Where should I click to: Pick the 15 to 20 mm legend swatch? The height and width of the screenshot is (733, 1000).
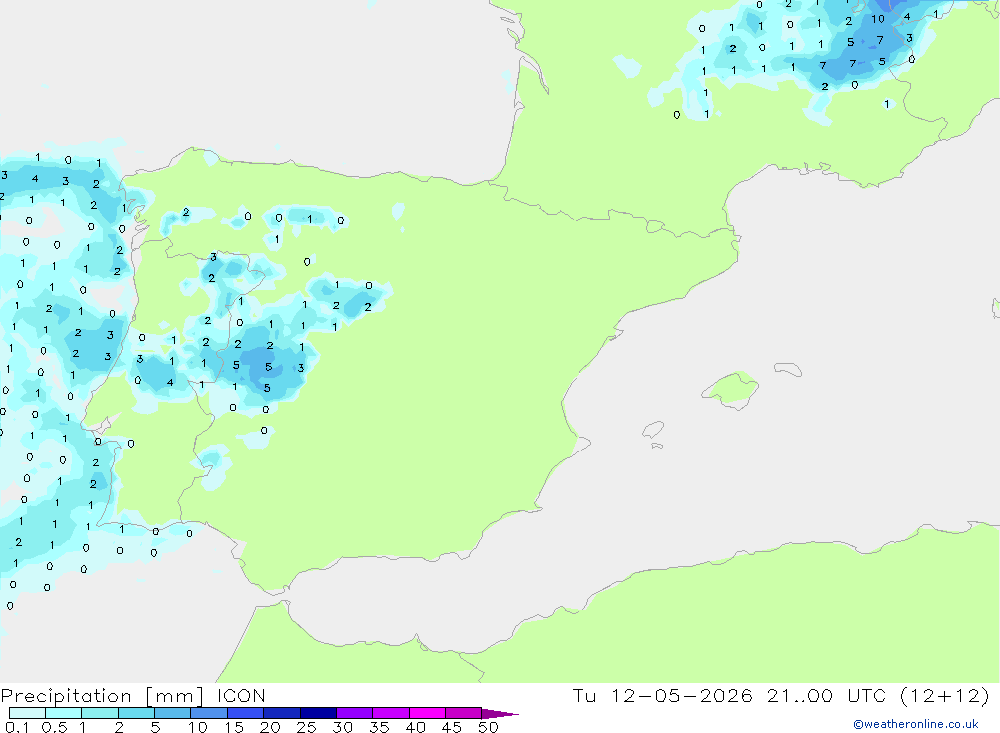pos(245,713)
